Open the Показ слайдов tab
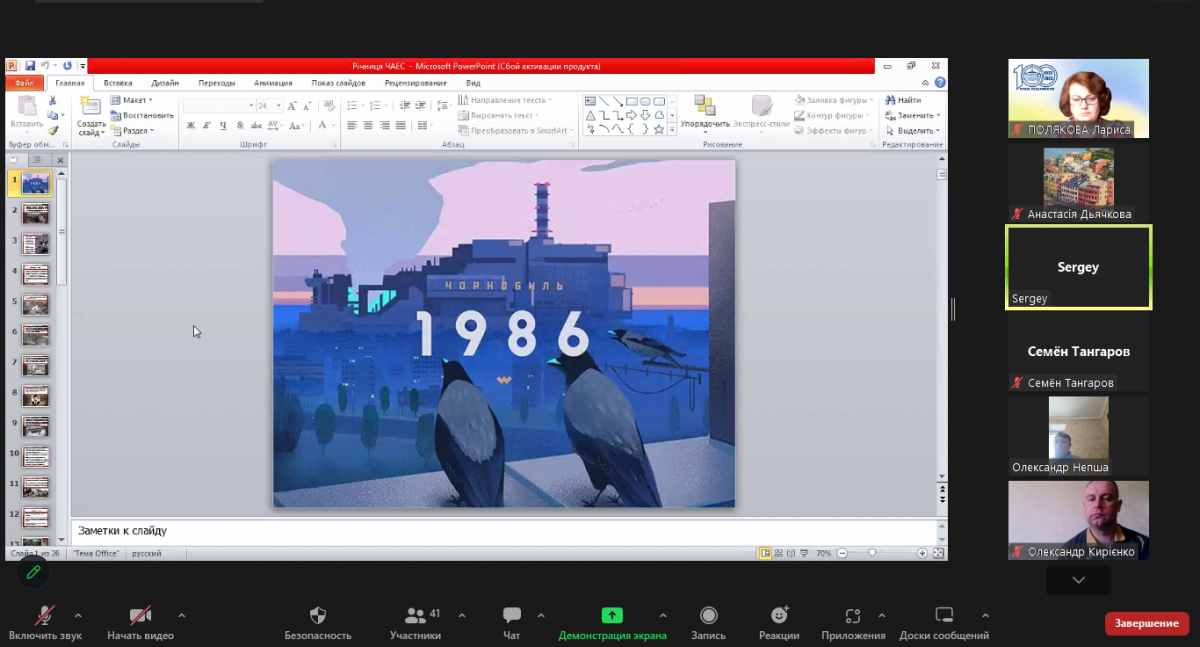 (338, 83)
